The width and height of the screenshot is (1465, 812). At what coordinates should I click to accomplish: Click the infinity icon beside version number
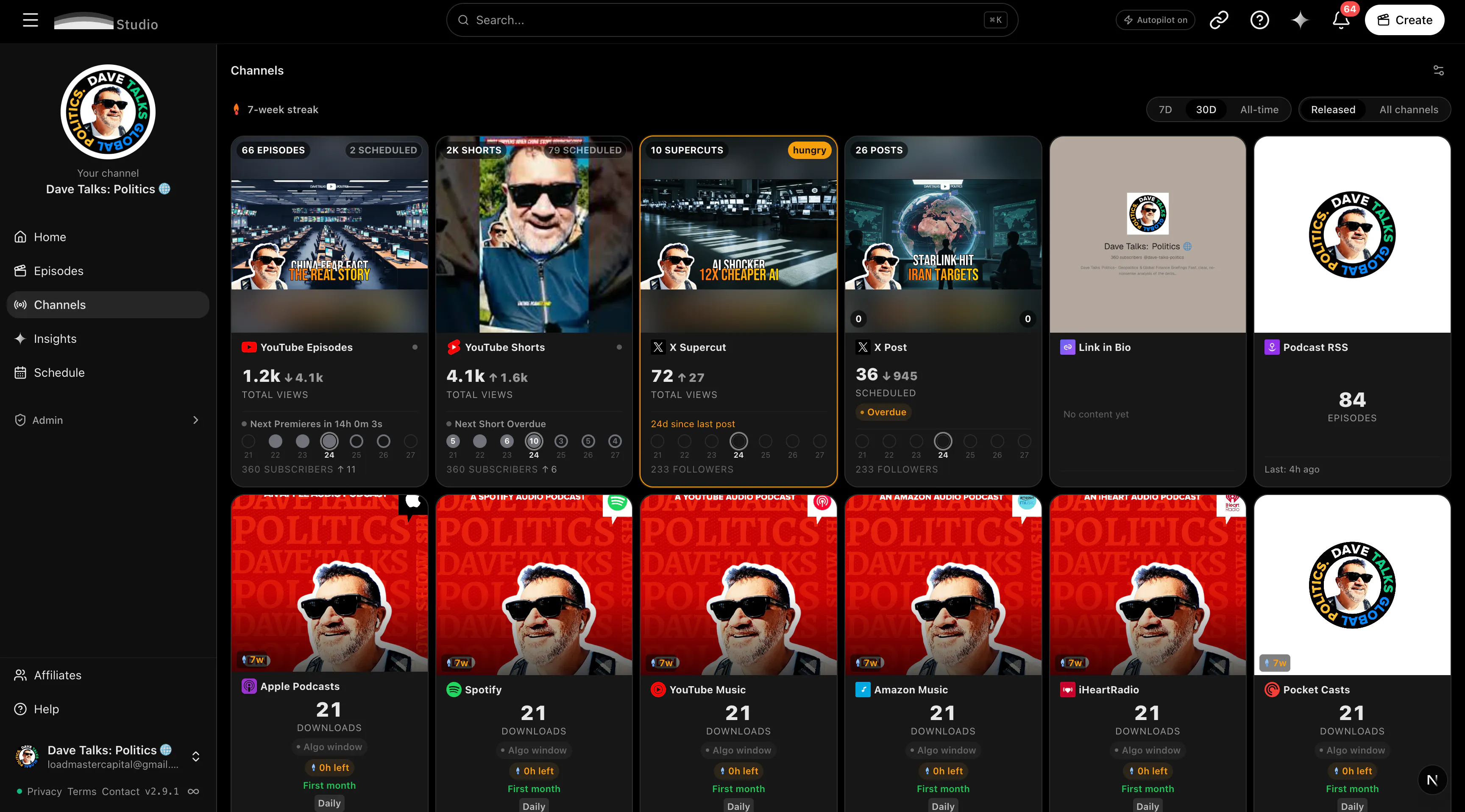(193, 791)
